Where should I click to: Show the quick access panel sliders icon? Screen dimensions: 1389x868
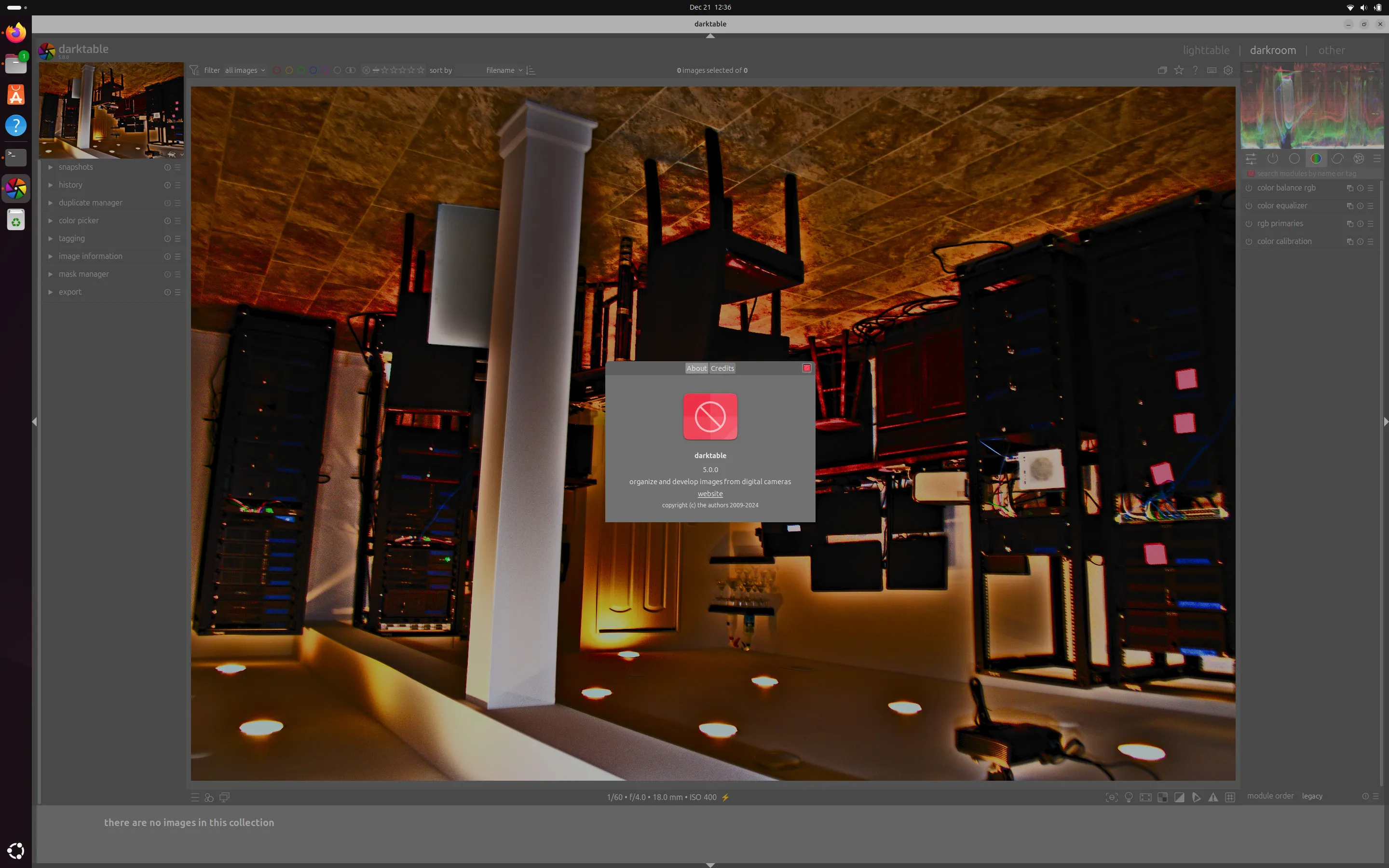pyautogui.click(x=1251, y=159)
